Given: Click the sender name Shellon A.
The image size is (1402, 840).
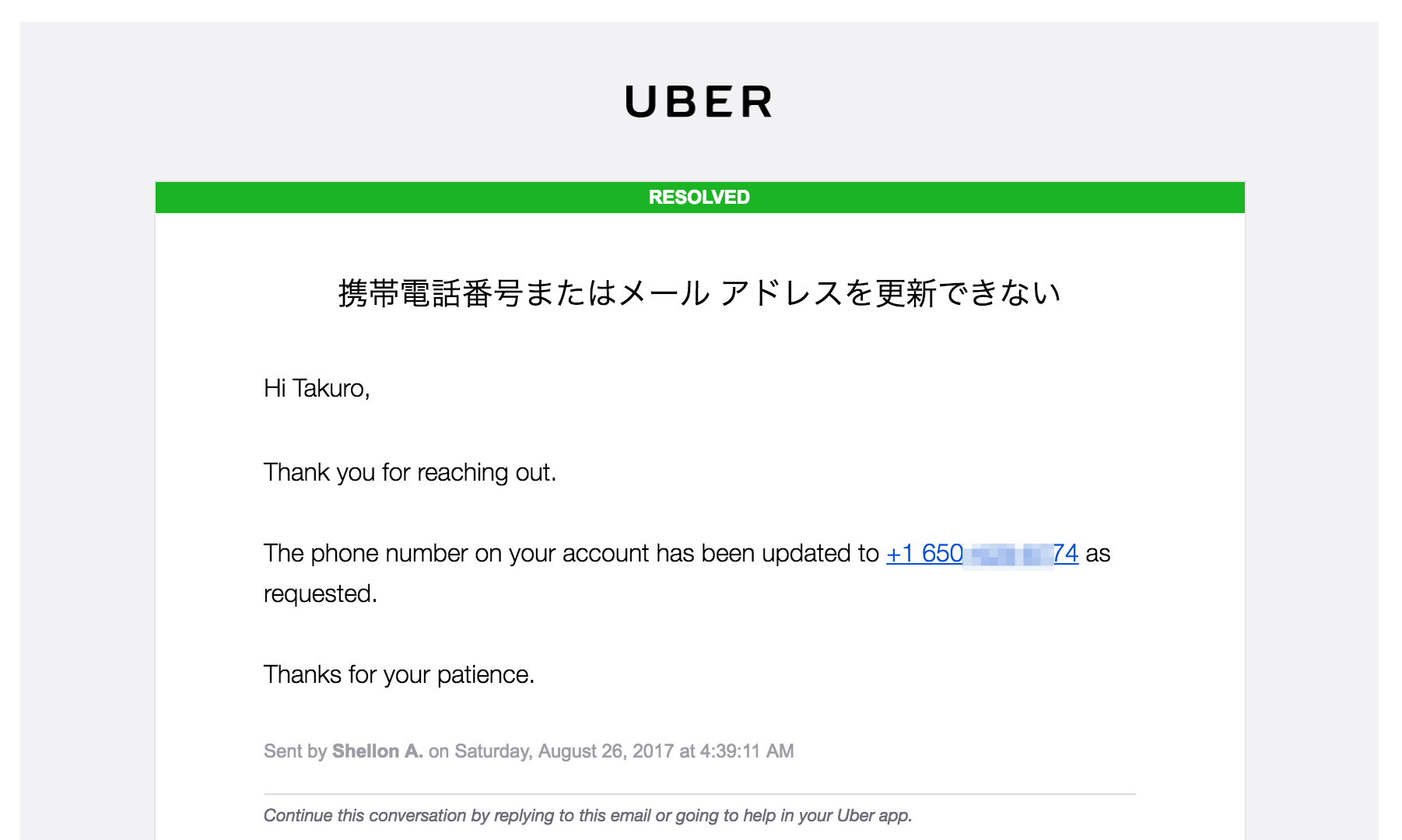Looking at the screenshot, I should [377, 751].
